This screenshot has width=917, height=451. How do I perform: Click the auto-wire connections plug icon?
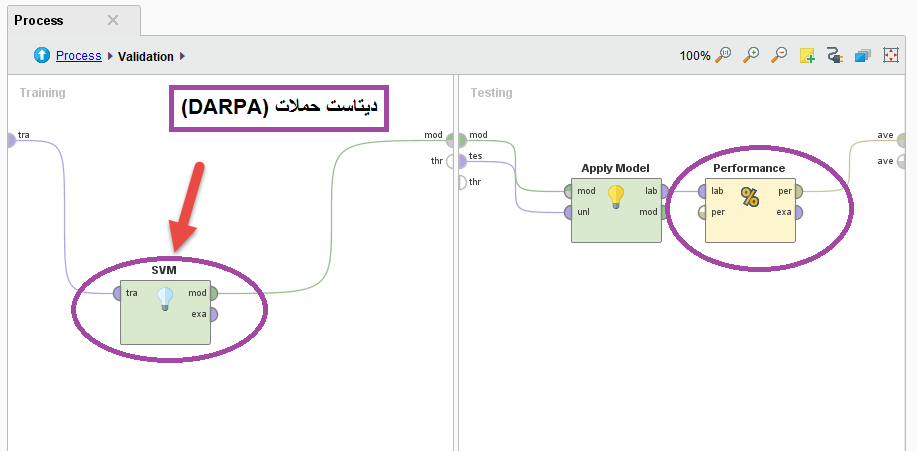(x=835, y=56)
